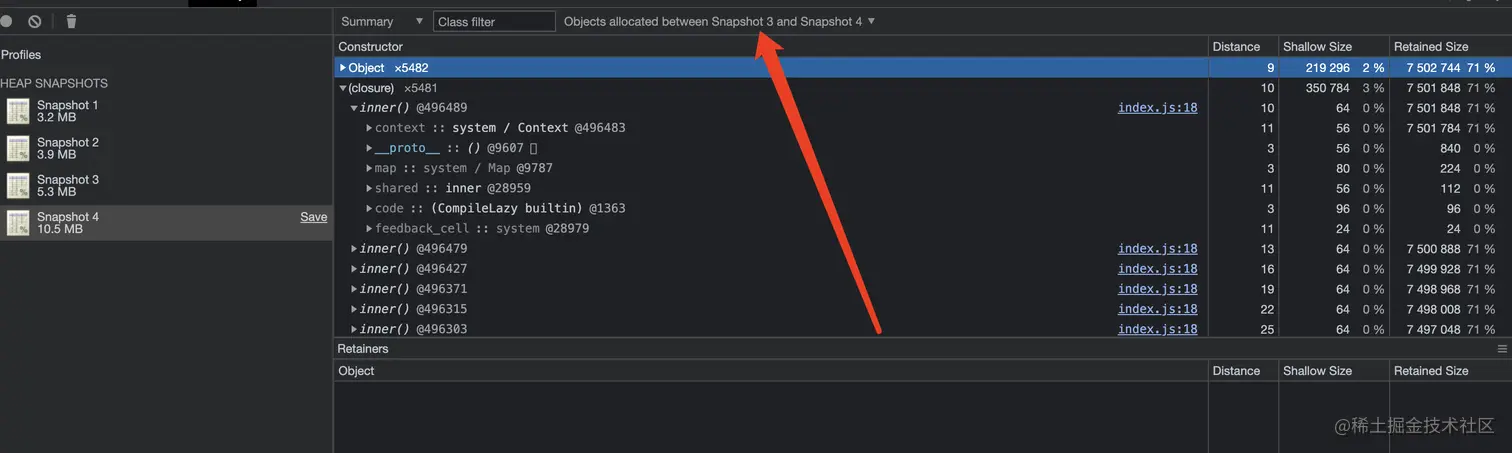Save Snapshot 4 to file
The width and height of the screenshot is (1512, 453).
pos(313,217)
